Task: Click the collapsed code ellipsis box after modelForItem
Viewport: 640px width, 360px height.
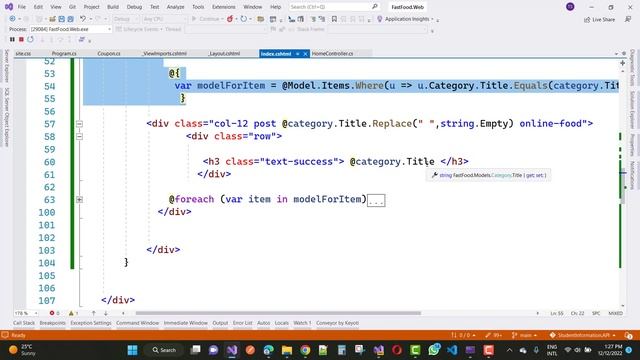Action: [376, 200]
